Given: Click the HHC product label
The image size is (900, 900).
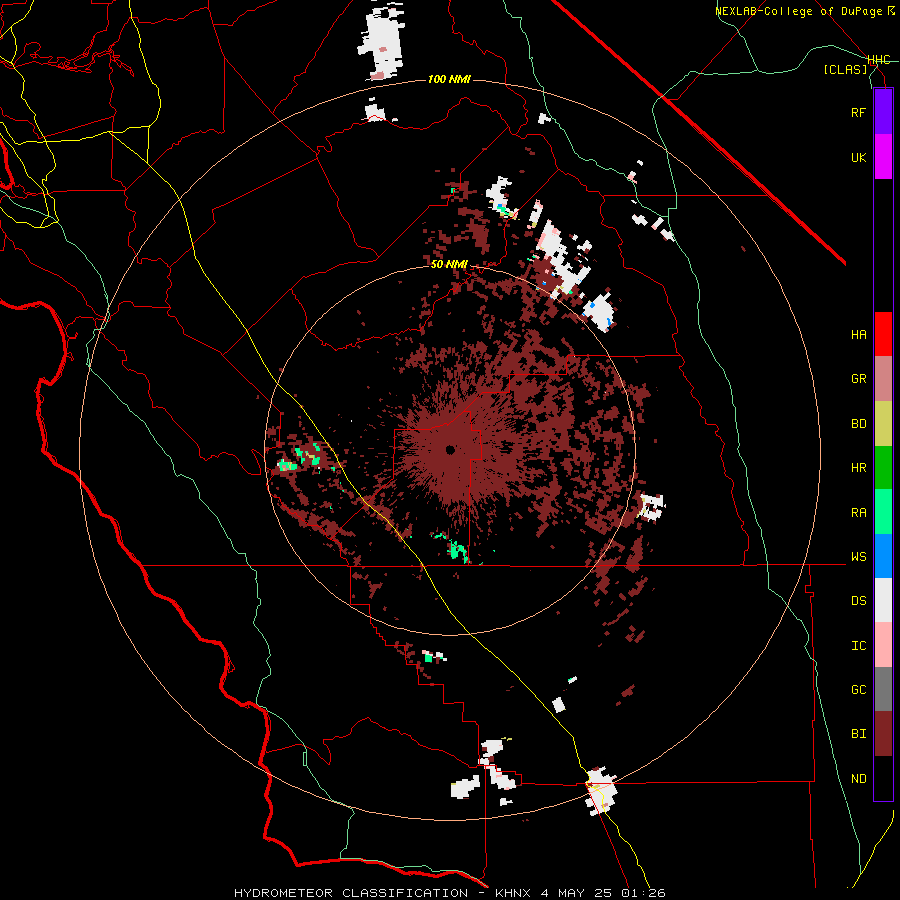Looking at the screenshot, I should [x=878, y=60].
